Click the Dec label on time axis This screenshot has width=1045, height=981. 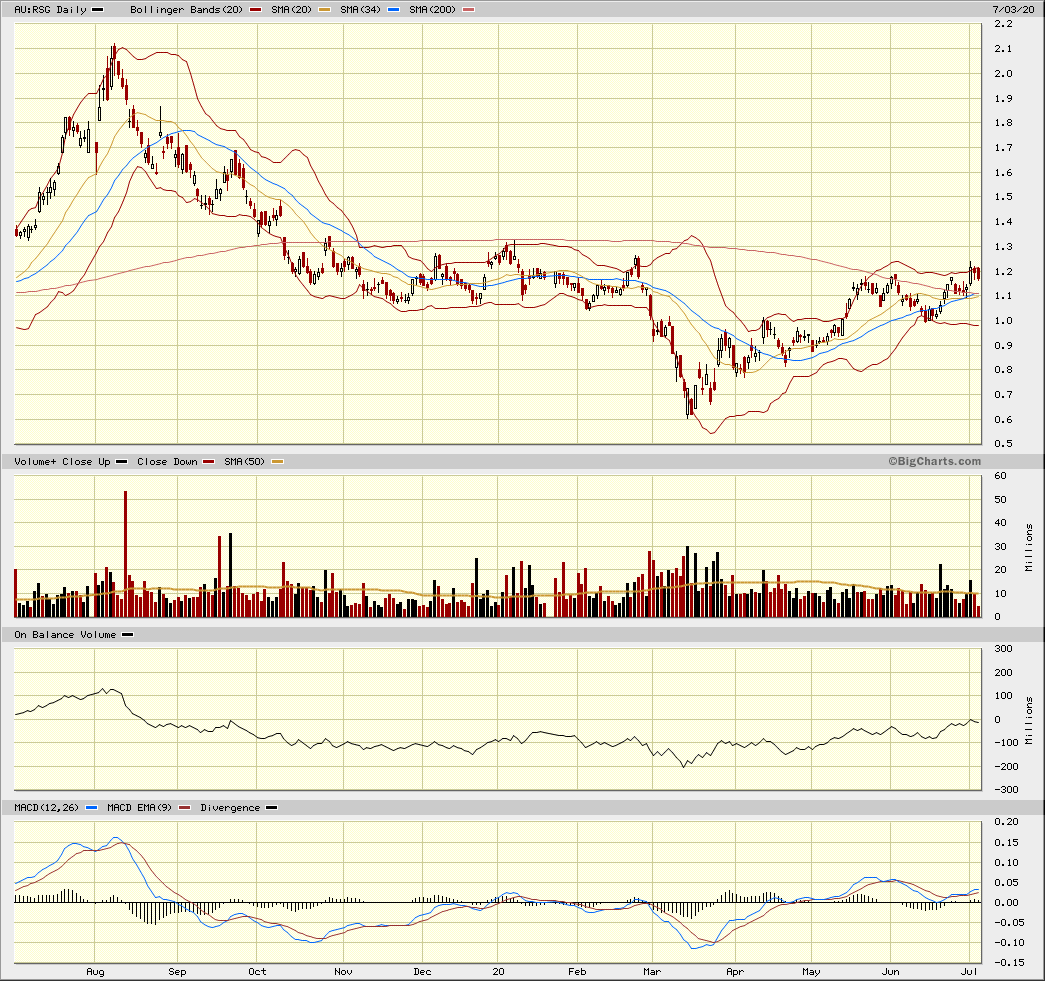(422, 972)
